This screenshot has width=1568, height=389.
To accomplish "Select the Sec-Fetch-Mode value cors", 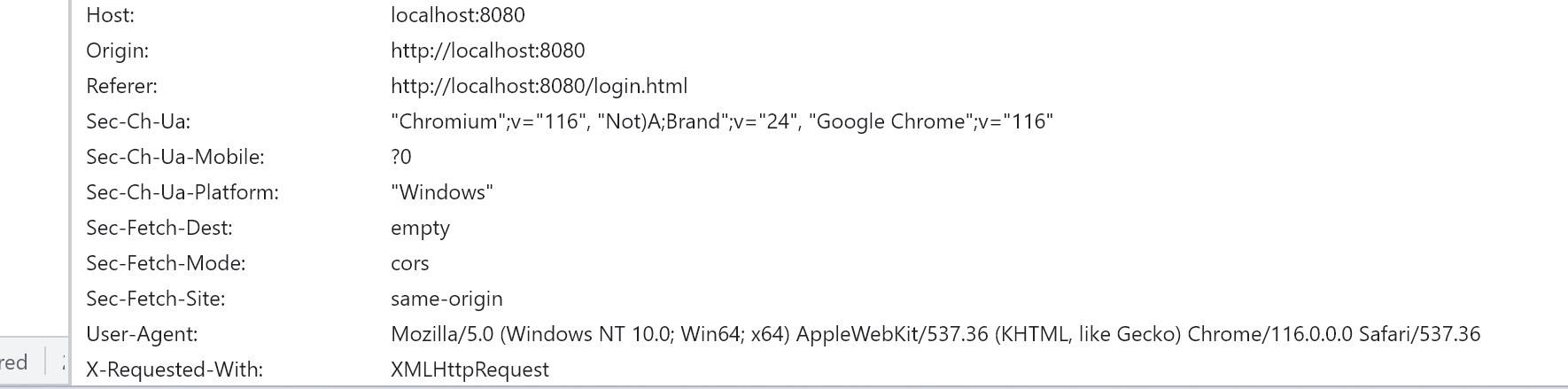I will pyautogui.click(x=409, y=263).
